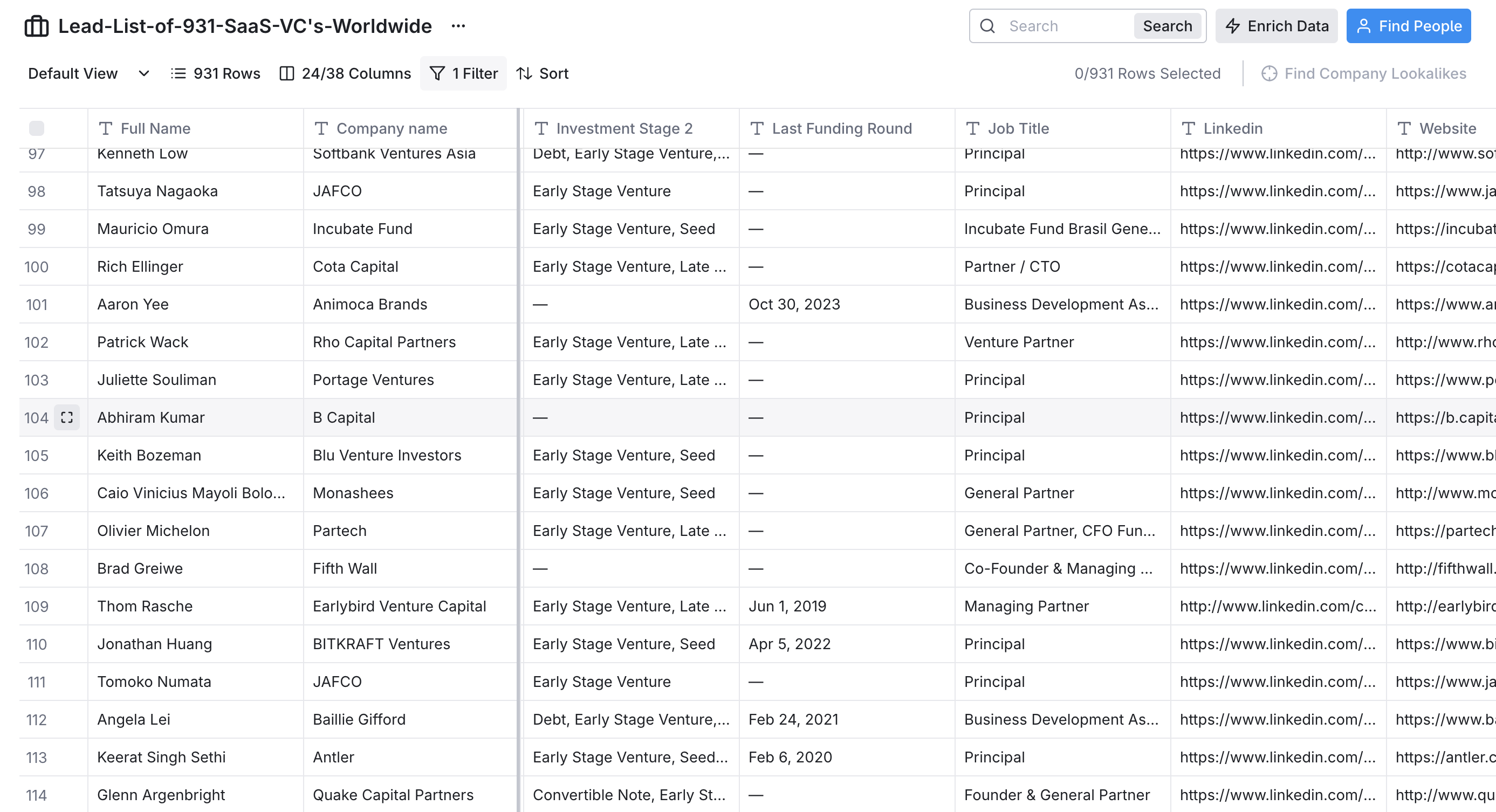
Task: Click expand row icon on row 104
Action: (67, 417)
